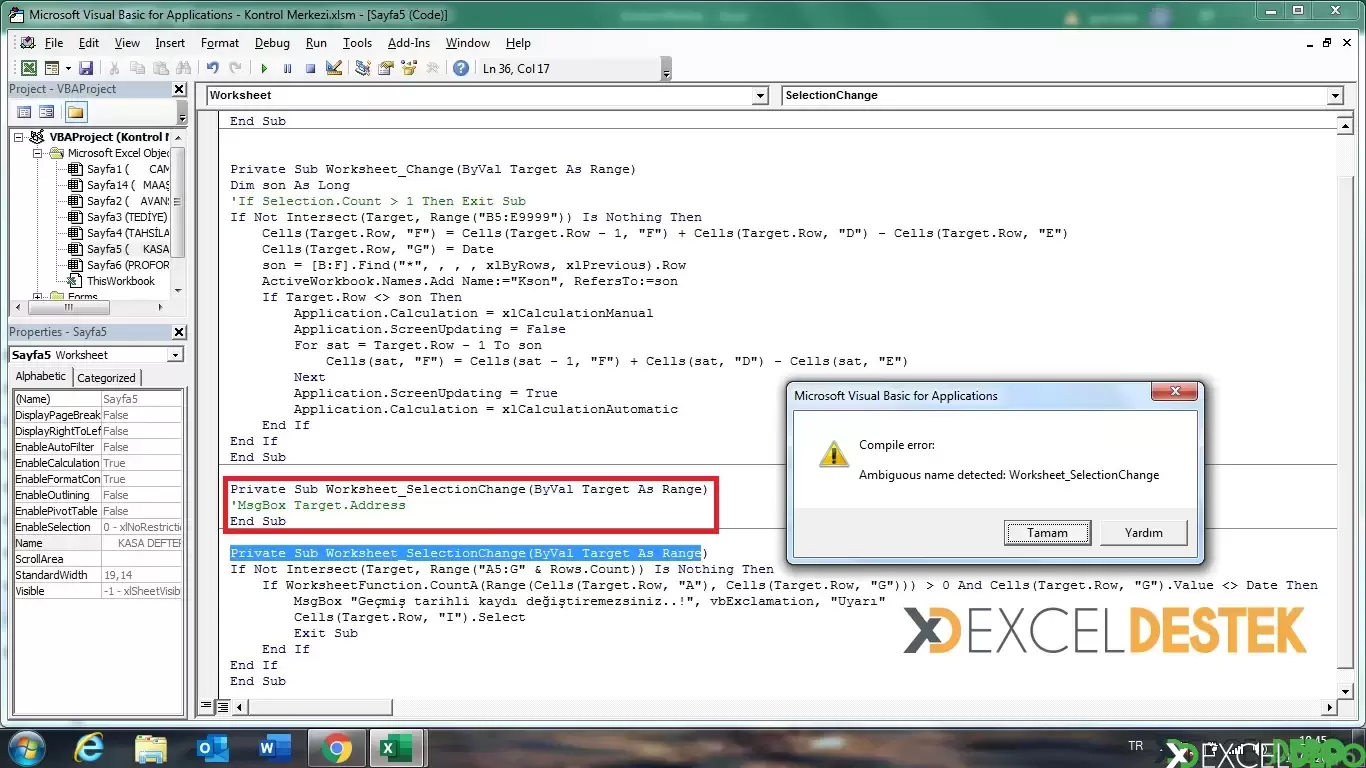Select Sayfa6 in the project tree
The image size is (1366, 768).
click(118, 265)
